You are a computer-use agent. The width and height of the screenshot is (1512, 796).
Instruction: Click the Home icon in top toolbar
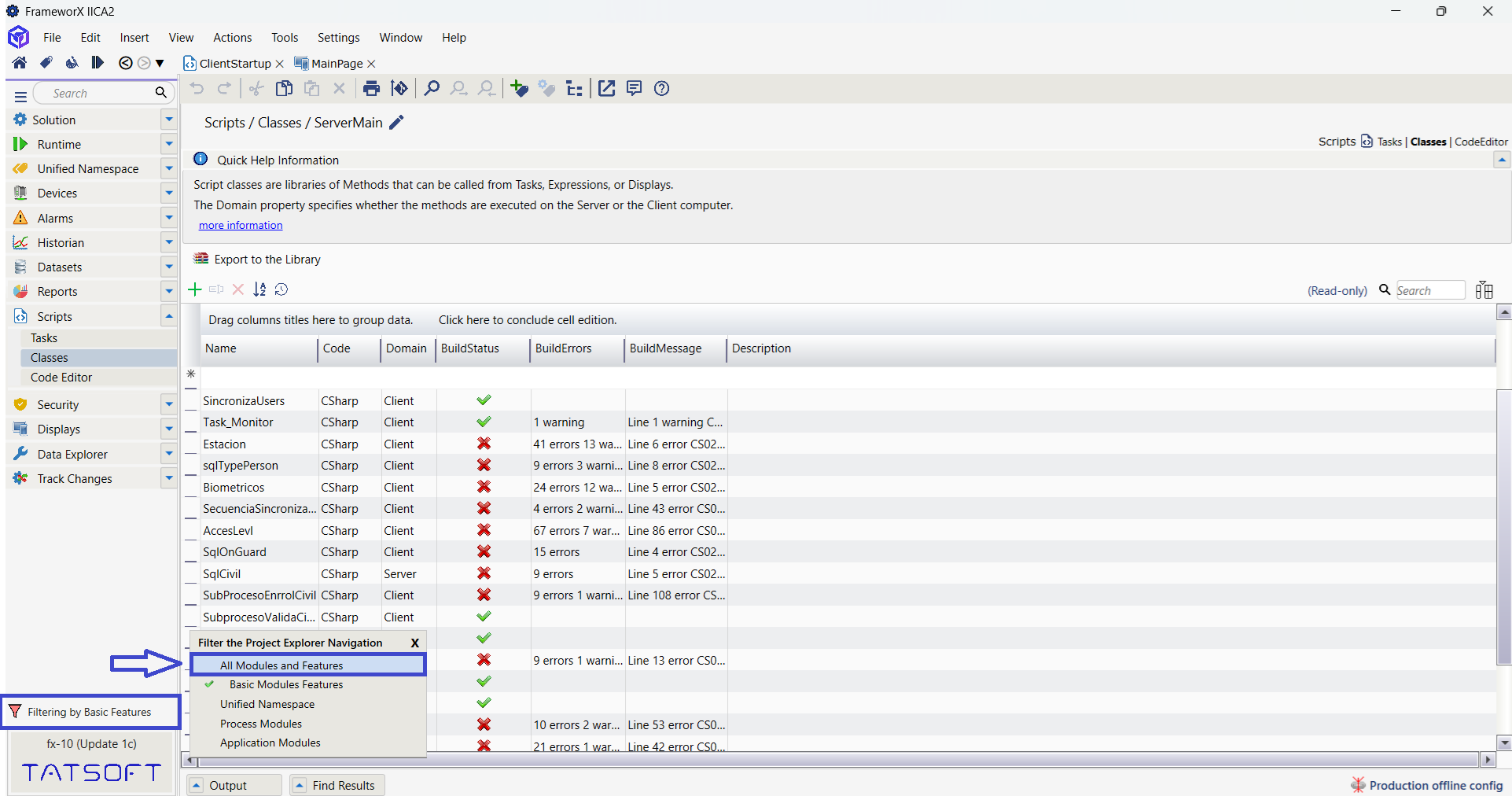[x=20, y=63]
